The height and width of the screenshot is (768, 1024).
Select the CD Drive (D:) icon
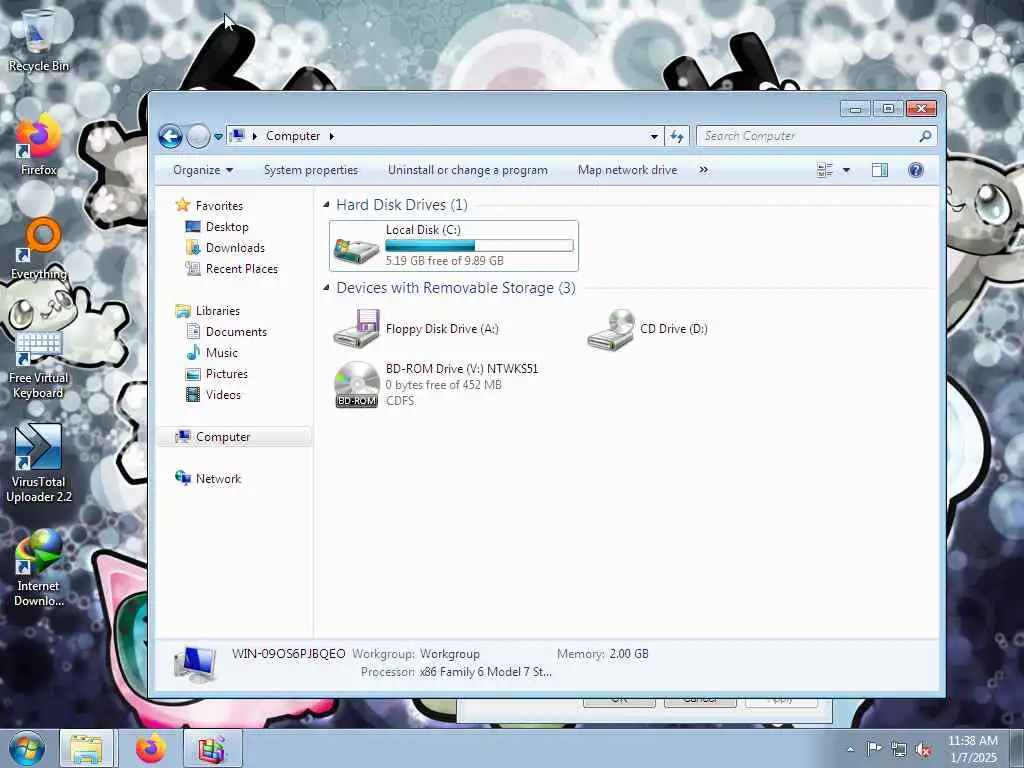(611, 328)
